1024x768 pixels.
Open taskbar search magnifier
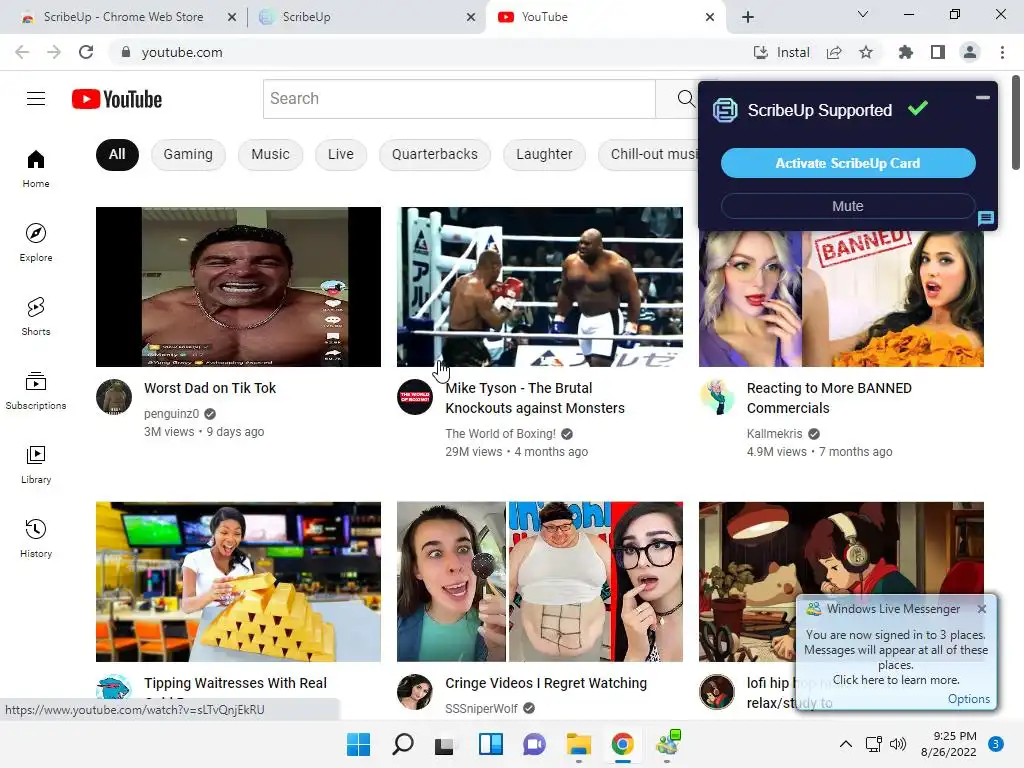click(402, 744)
